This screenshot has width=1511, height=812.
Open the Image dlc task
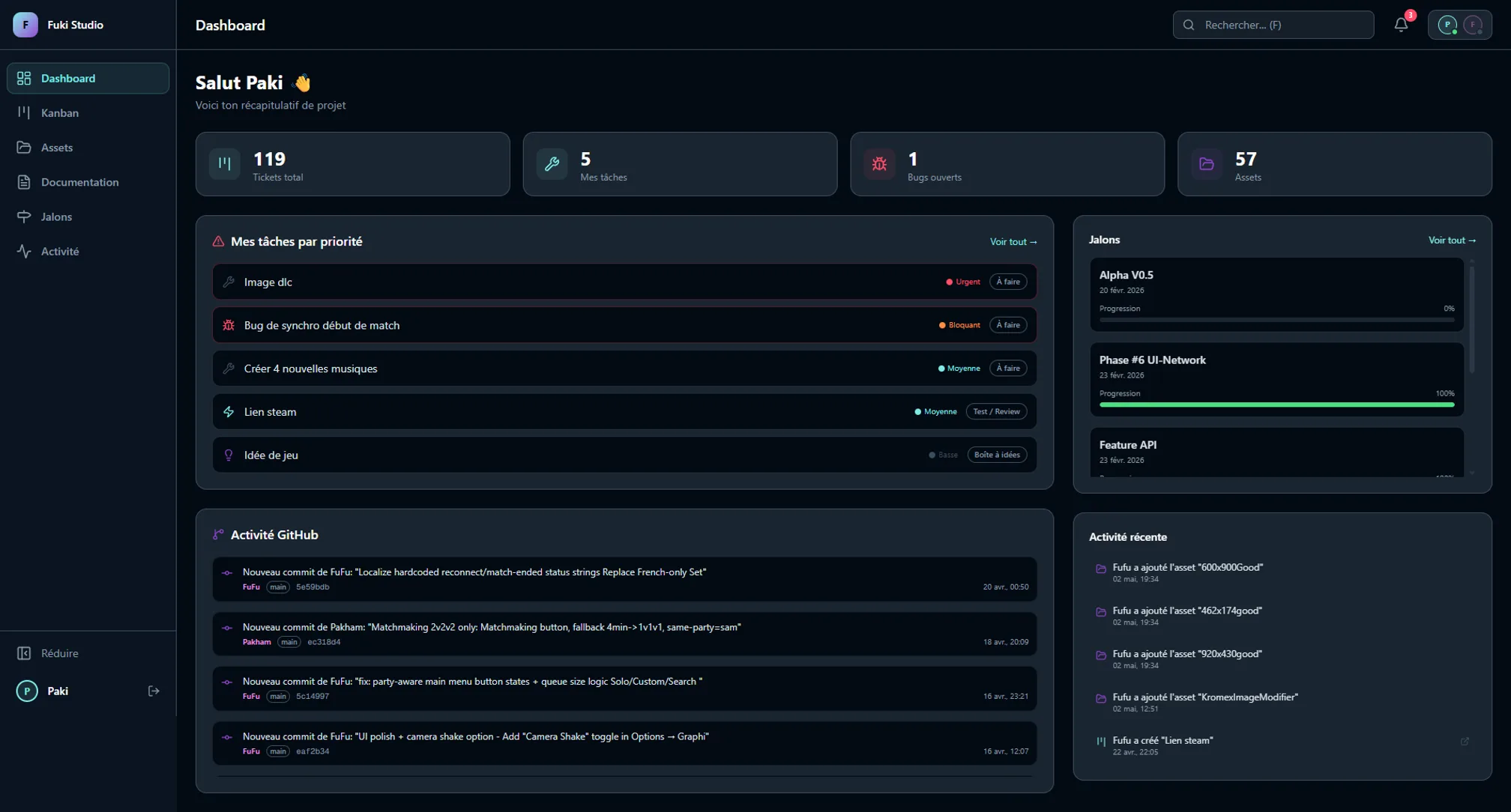[624, 282]
